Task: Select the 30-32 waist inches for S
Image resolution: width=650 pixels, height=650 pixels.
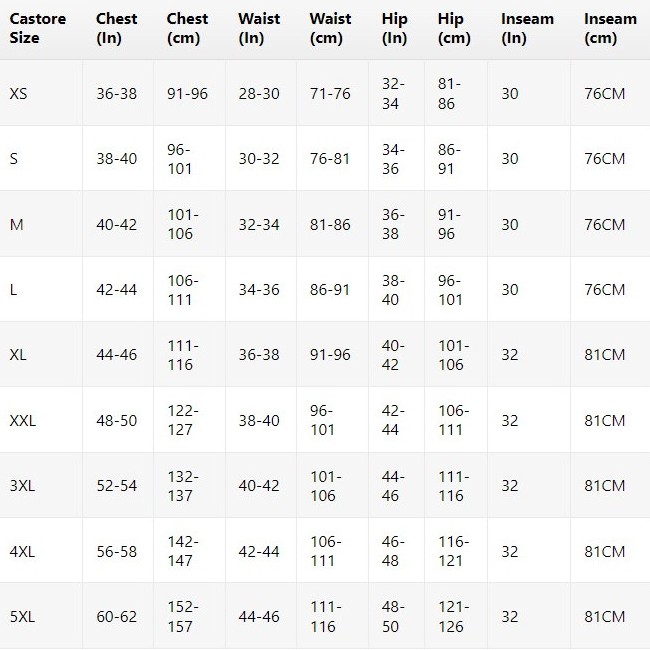Action: coord(259,159)
